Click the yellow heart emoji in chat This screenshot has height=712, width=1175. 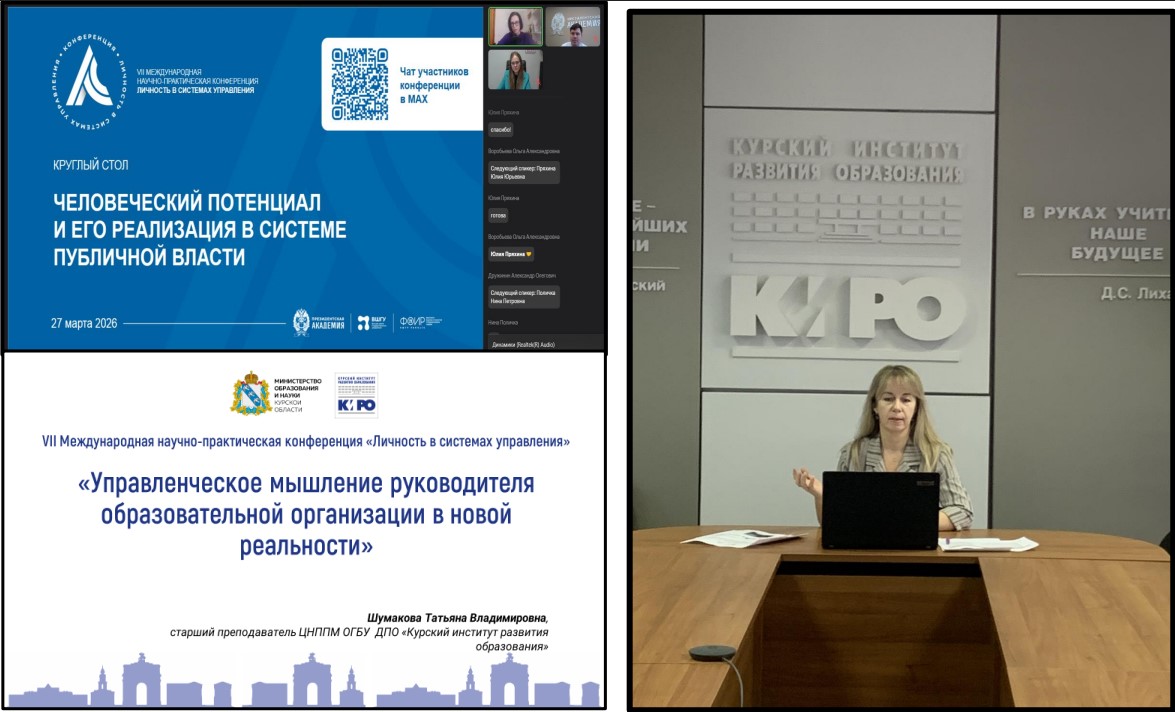click(529, 255)
